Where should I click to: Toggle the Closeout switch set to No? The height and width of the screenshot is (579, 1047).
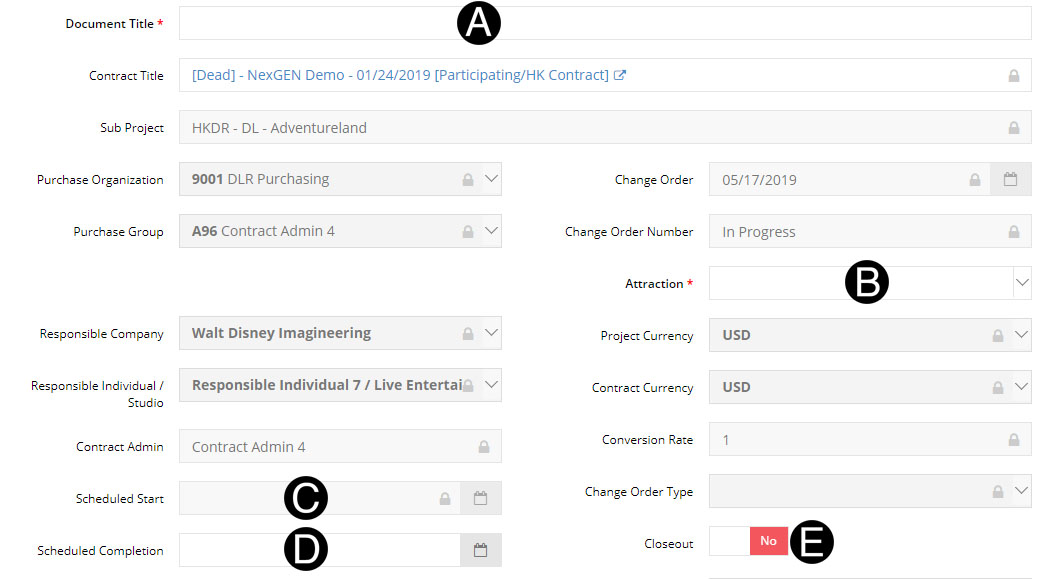pos(748,541)
